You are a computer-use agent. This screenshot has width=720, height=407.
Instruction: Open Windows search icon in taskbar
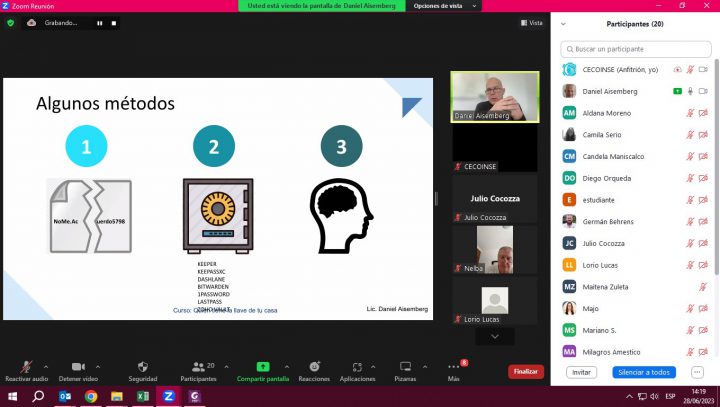point(39,396)
